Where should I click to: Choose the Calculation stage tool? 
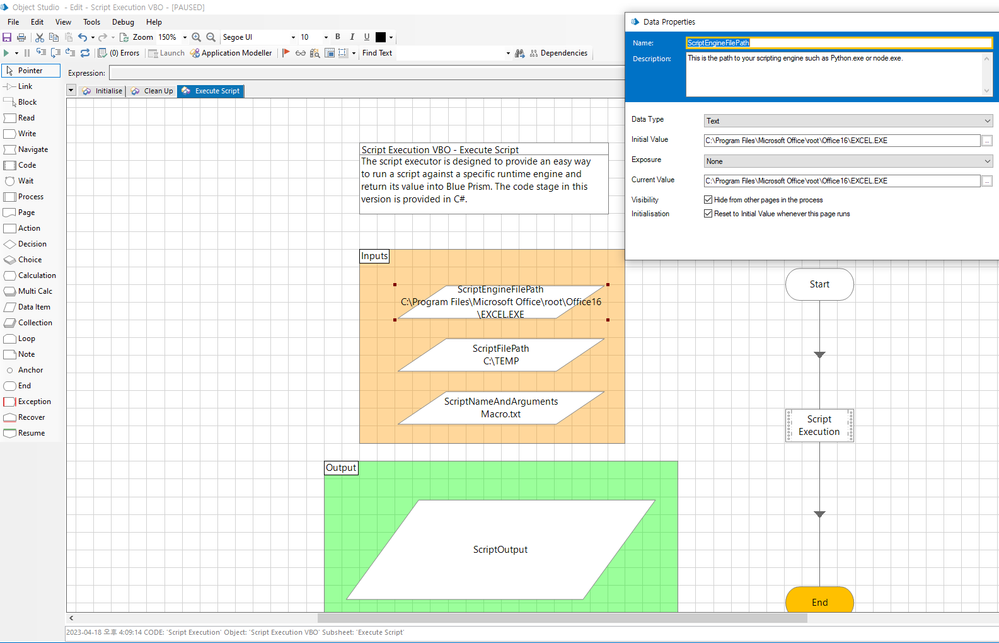[35, 275]
